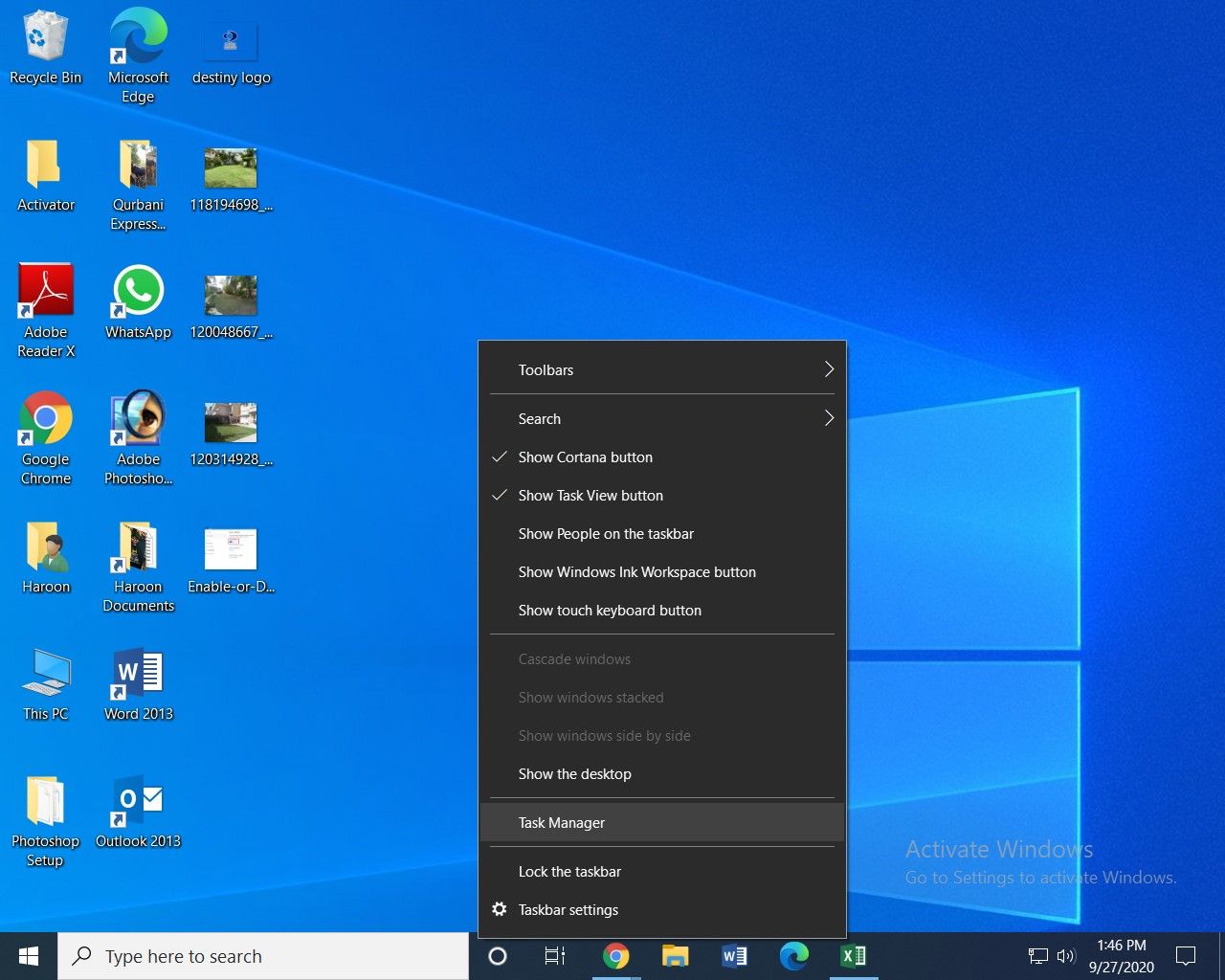Click the Type here to search box

[x=263, y=956]
